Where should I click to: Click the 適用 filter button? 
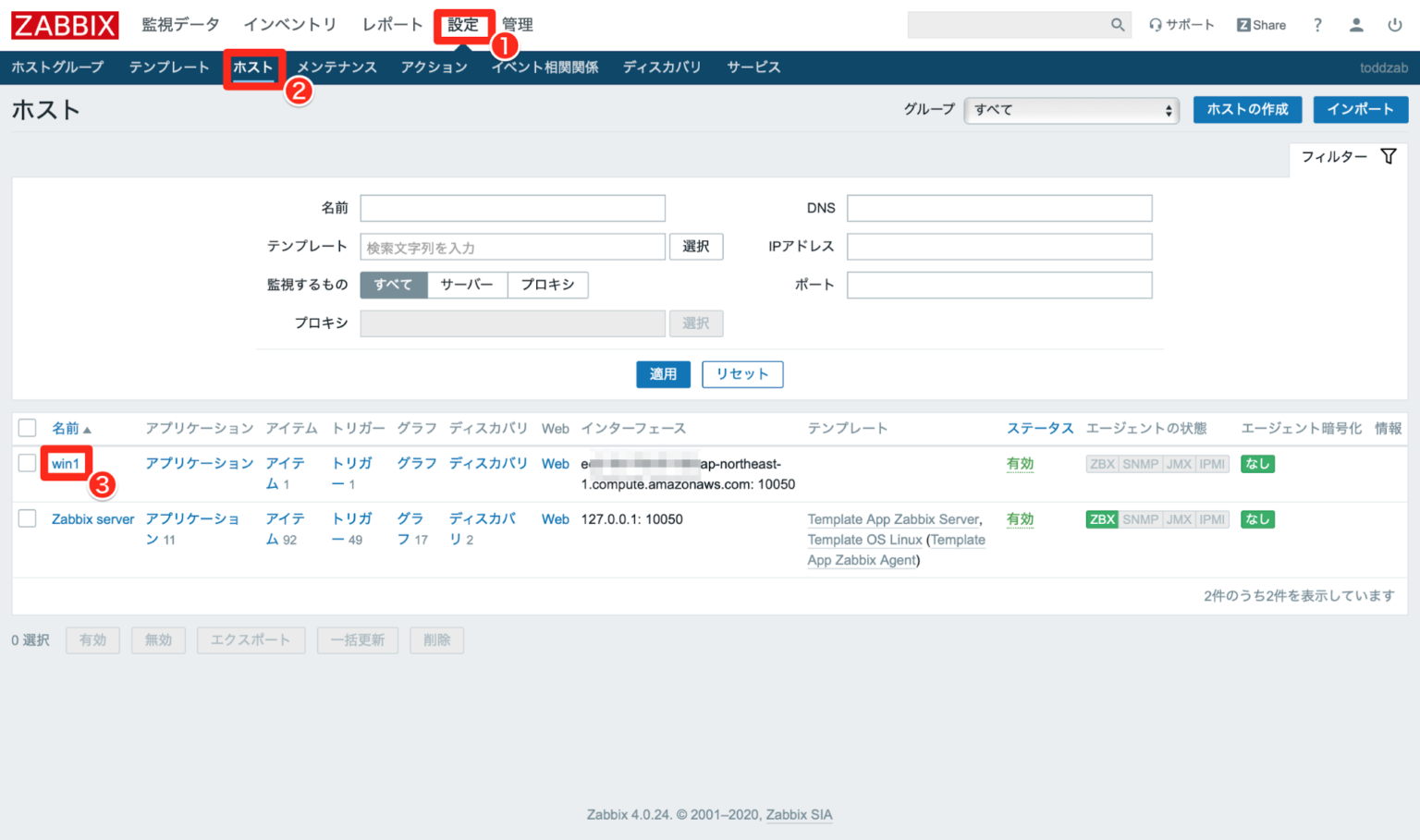click(663, 374)
